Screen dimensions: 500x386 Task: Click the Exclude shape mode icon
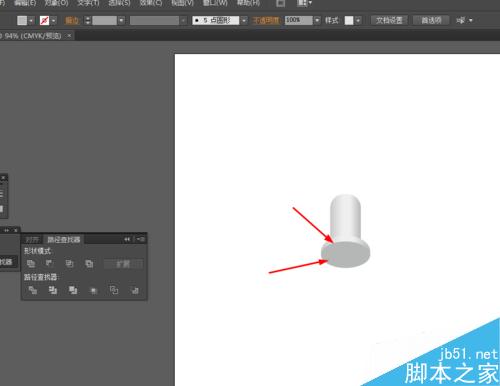pyautogui.click(x=89, y=264)
